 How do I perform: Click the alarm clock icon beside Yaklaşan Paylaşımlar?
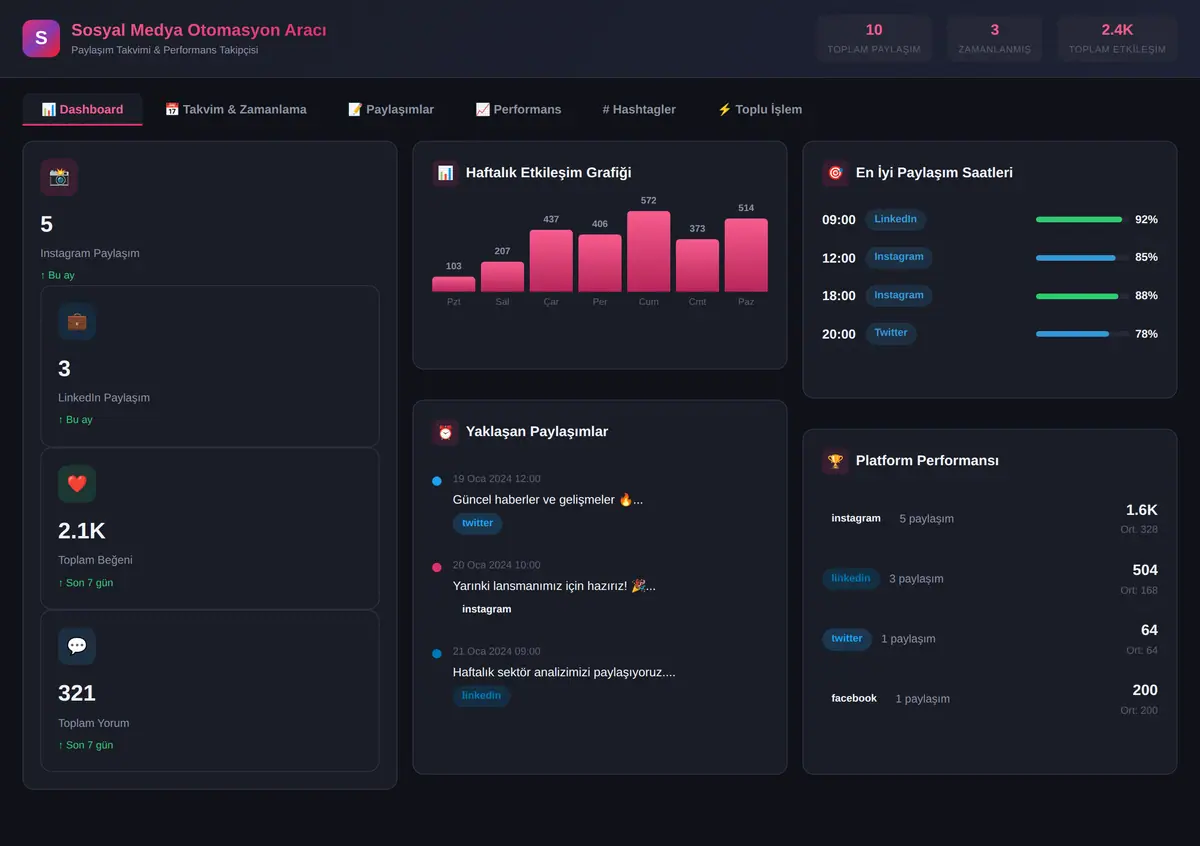coord(446,432)
